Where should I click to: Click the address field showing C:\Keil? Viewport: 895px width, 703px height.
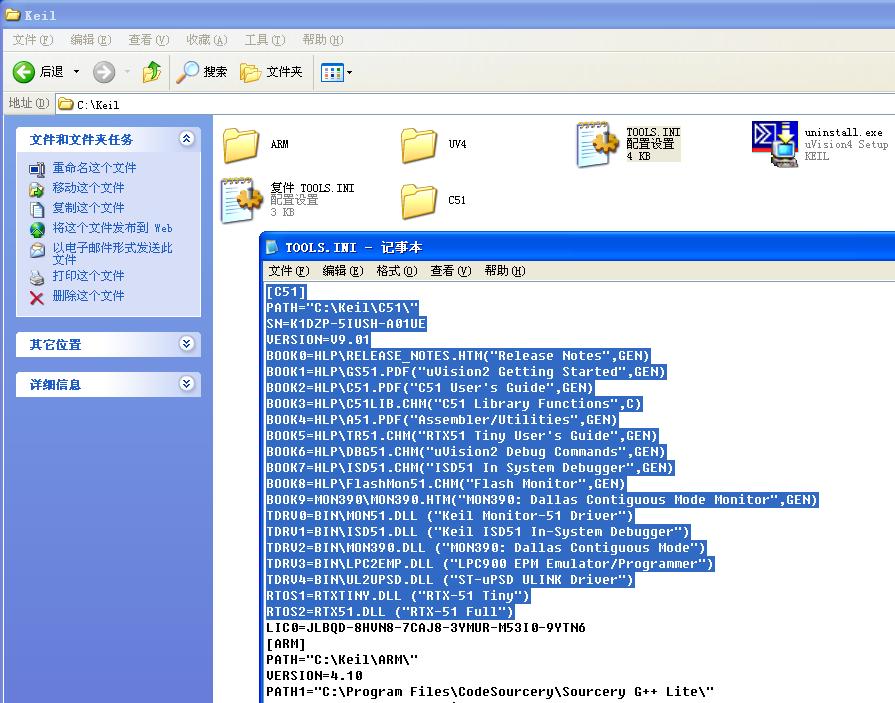[475, 104]
